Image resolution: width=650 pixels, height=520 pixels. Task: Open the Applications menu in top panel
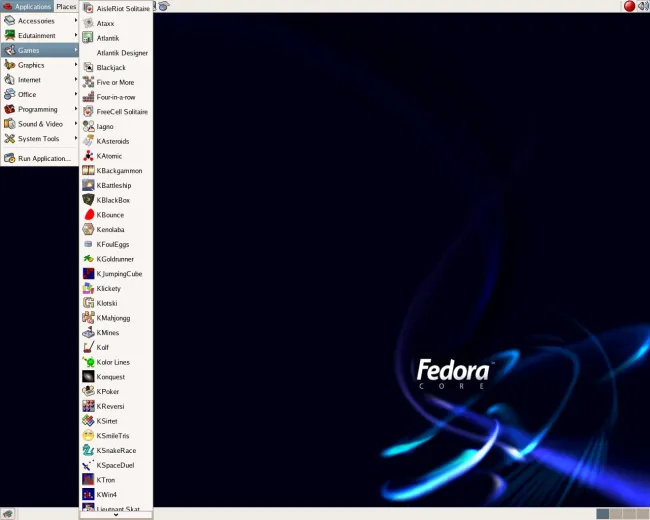pos(27,6)
